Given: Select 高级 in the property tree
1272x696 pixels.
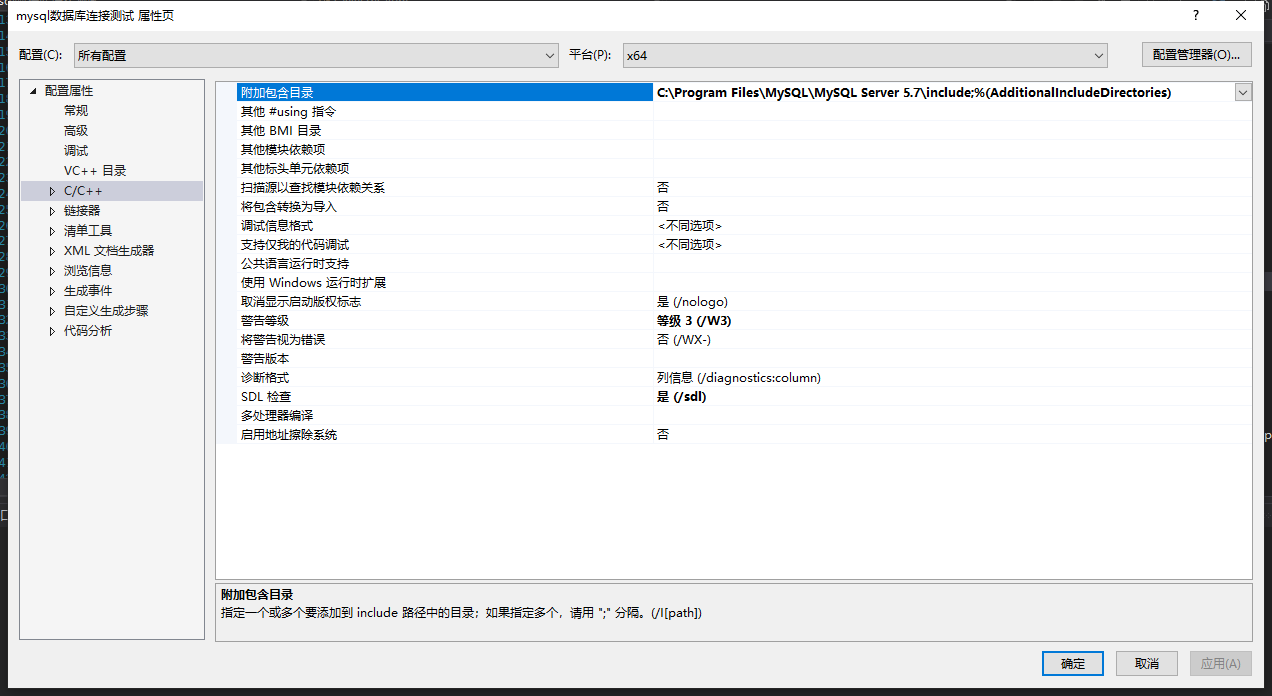Looking at the screenshot, I should [76, 130].
